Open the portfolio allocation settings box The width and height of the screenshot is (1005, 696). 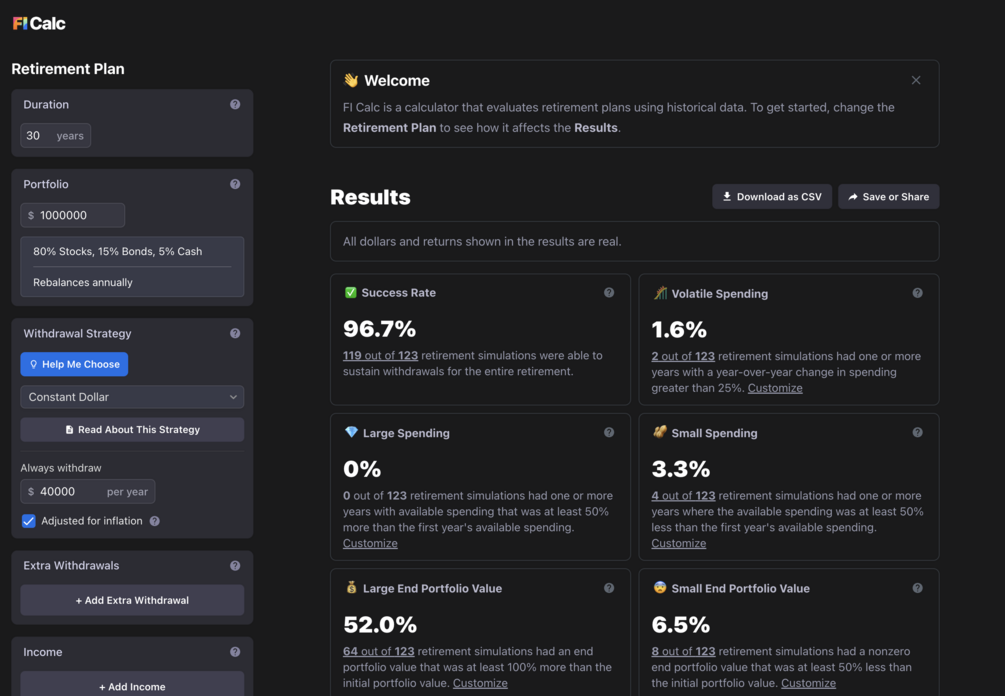click(x=132, y=266)
